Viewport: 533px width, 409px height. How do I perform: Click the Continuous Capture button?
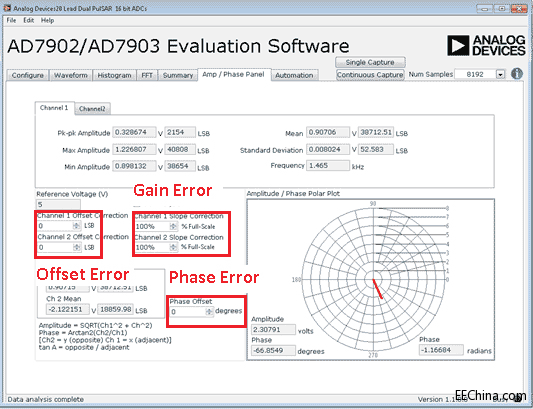coord(370,75)
